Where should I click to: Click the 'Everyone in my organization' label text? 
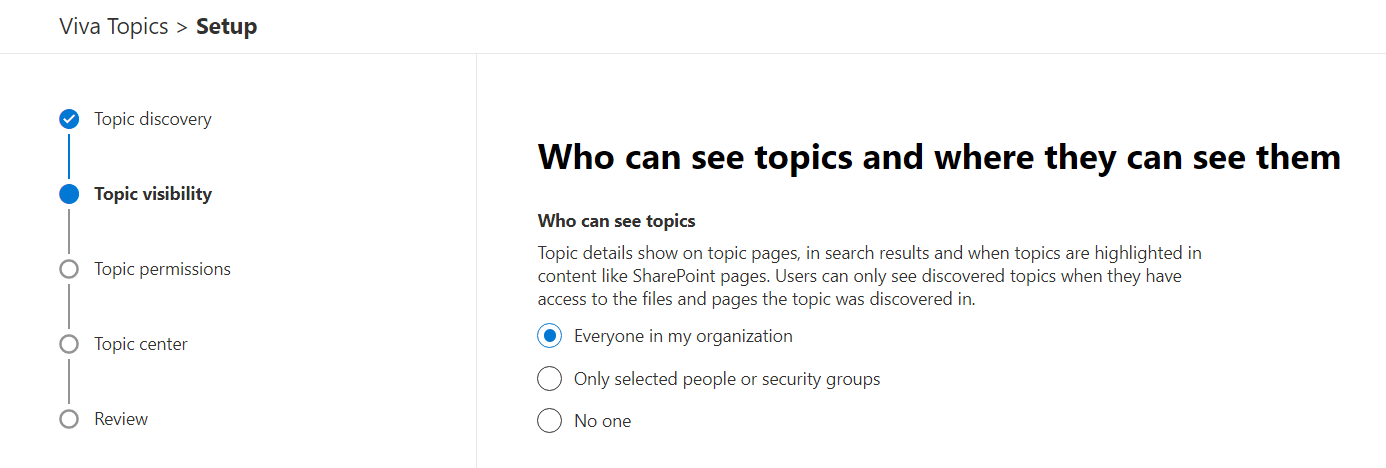tap(683, 336)
